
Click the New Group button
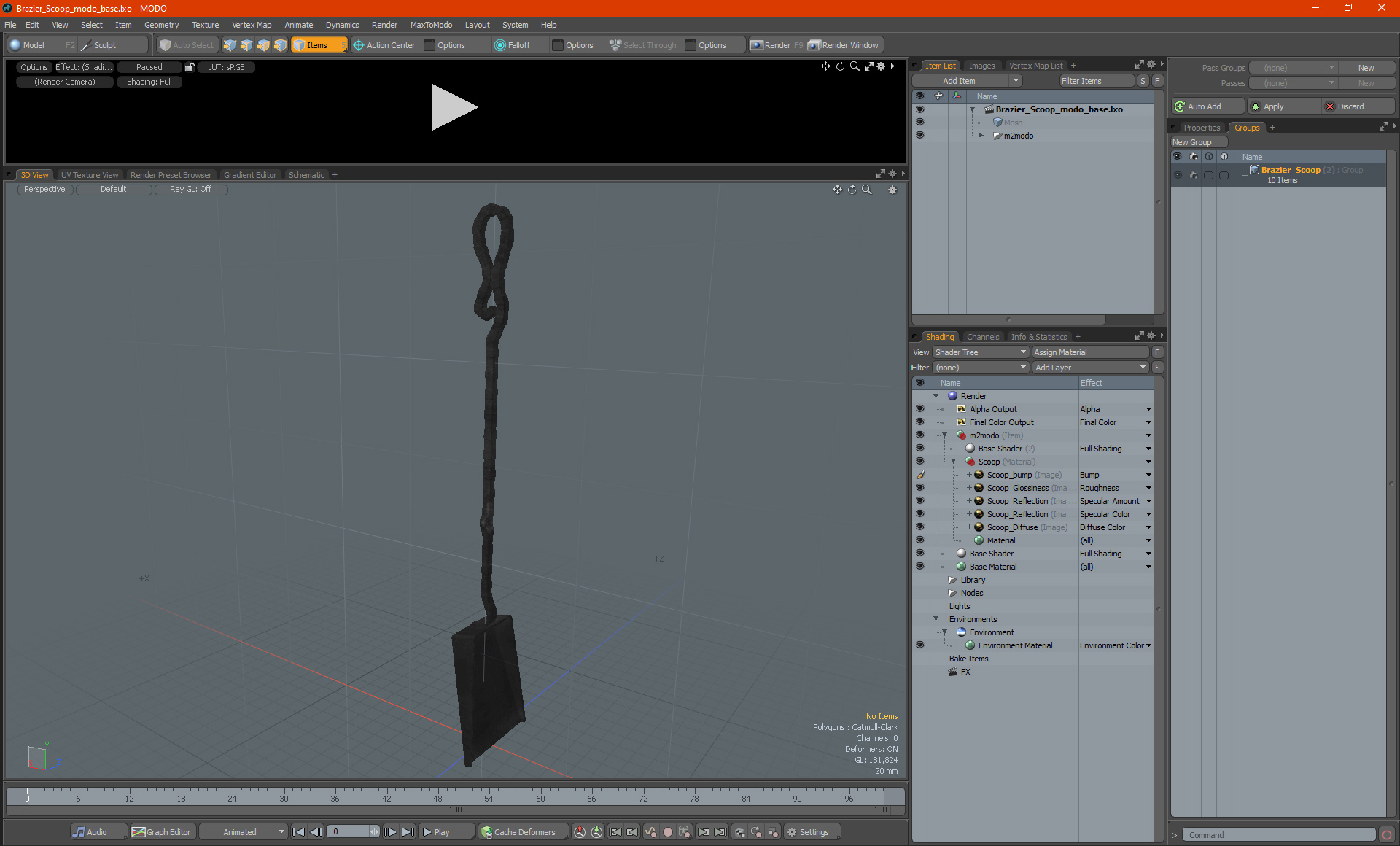pos(1197,142)
